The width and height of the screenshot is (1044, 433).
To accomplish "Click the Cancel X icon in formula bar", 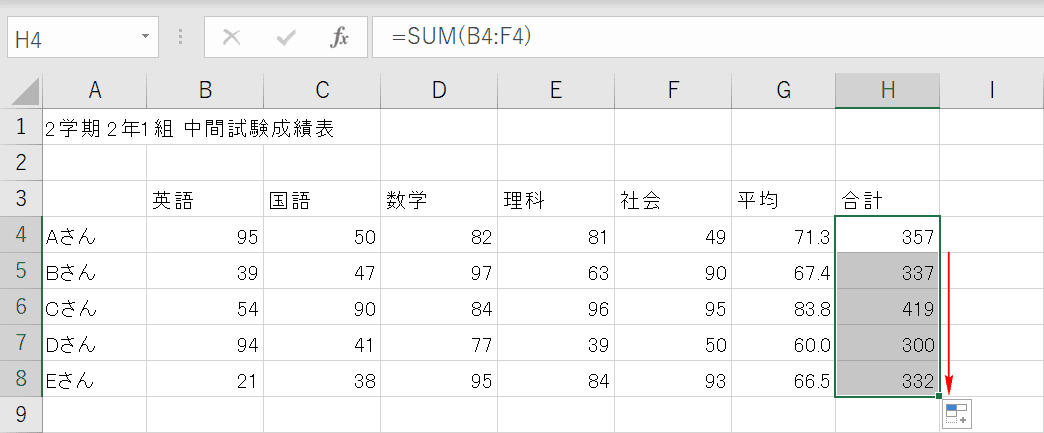I will [x=231, y=38].
